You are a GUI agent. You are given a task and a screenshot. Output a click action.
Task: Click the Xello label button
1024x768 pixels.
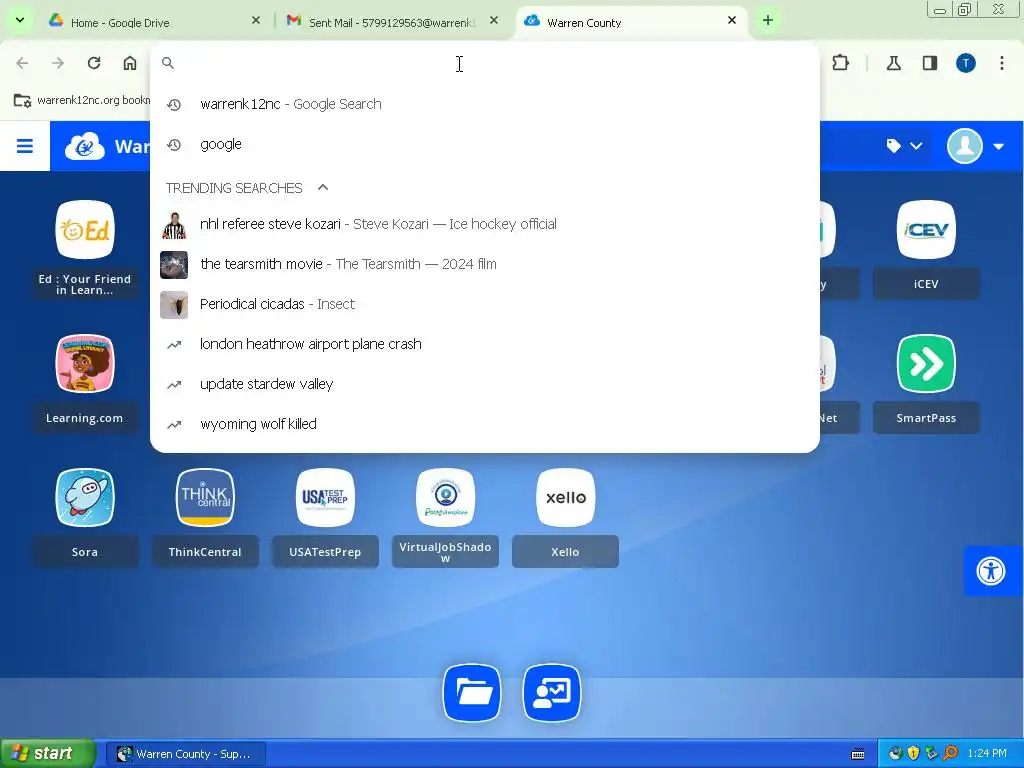[566, 552]
